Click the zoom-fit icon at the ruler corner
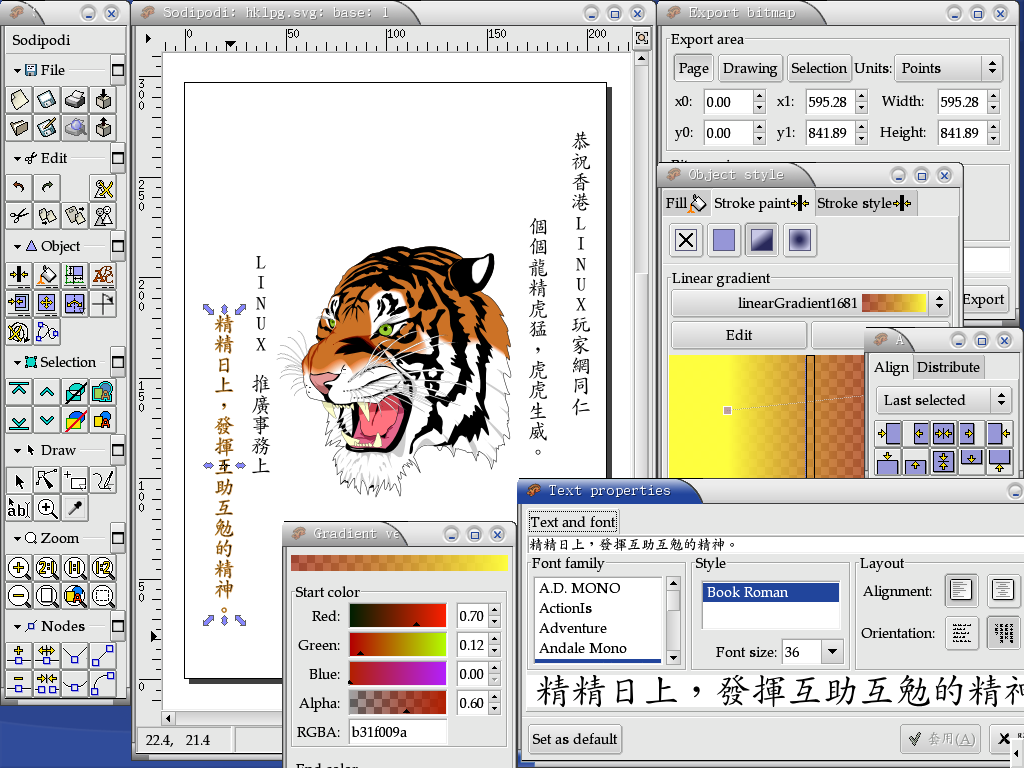 pyautogui.click(x=642, y=38)
